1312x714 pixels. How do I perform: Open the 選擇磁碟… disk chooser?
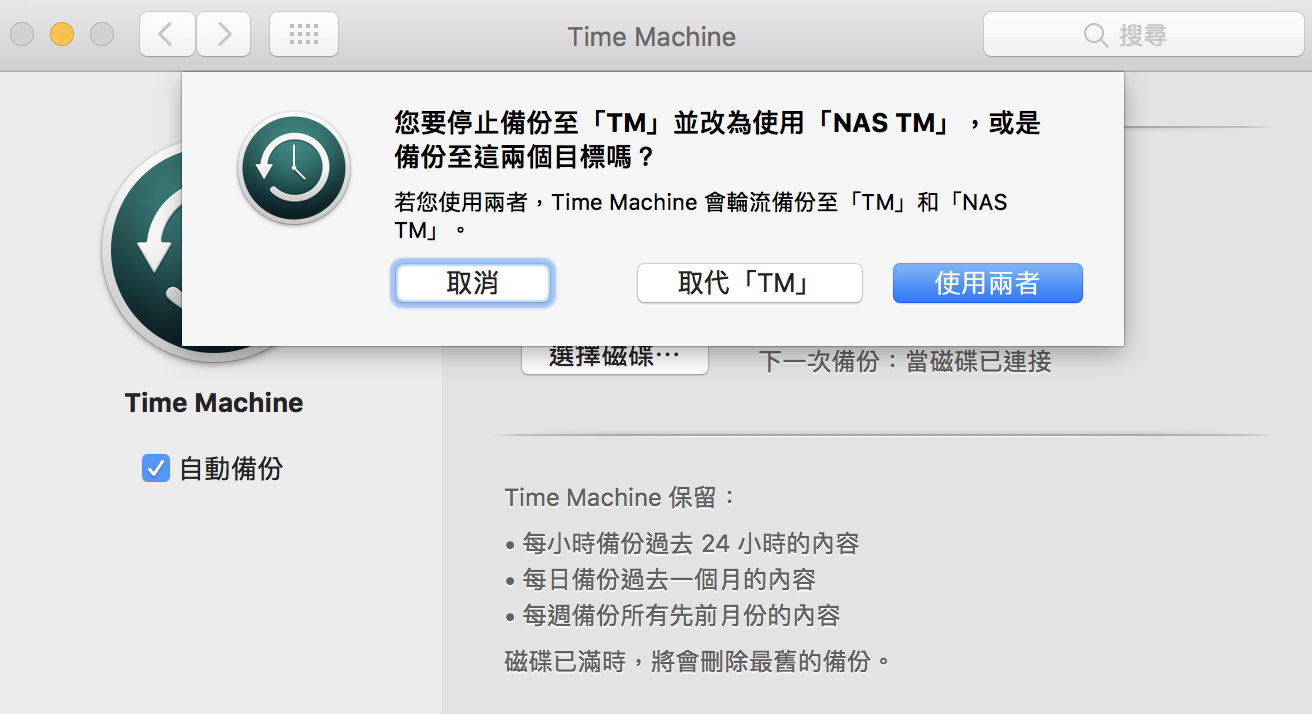614,358
